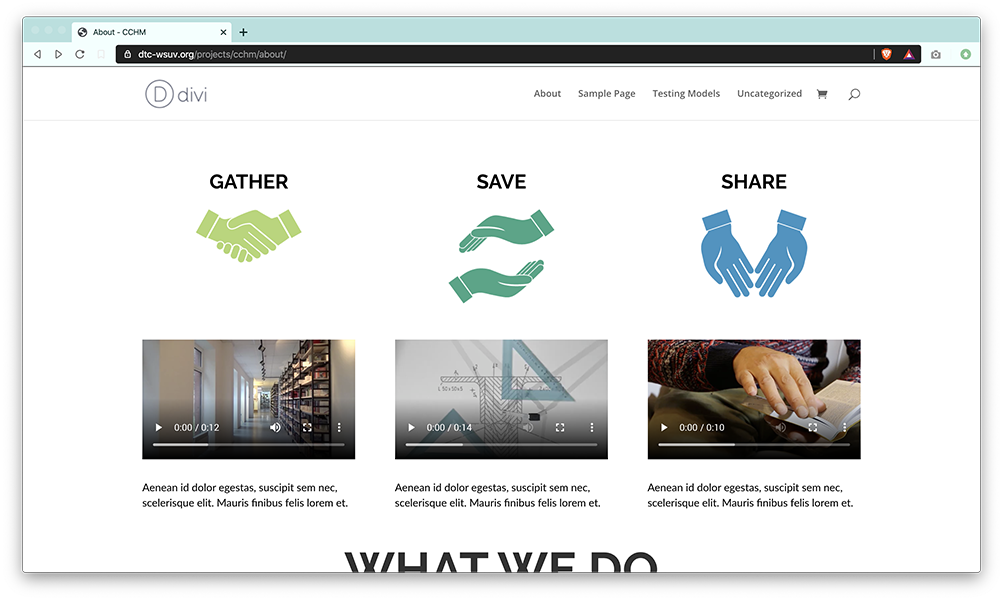Reload the page with refresh icon

(80, 54)
